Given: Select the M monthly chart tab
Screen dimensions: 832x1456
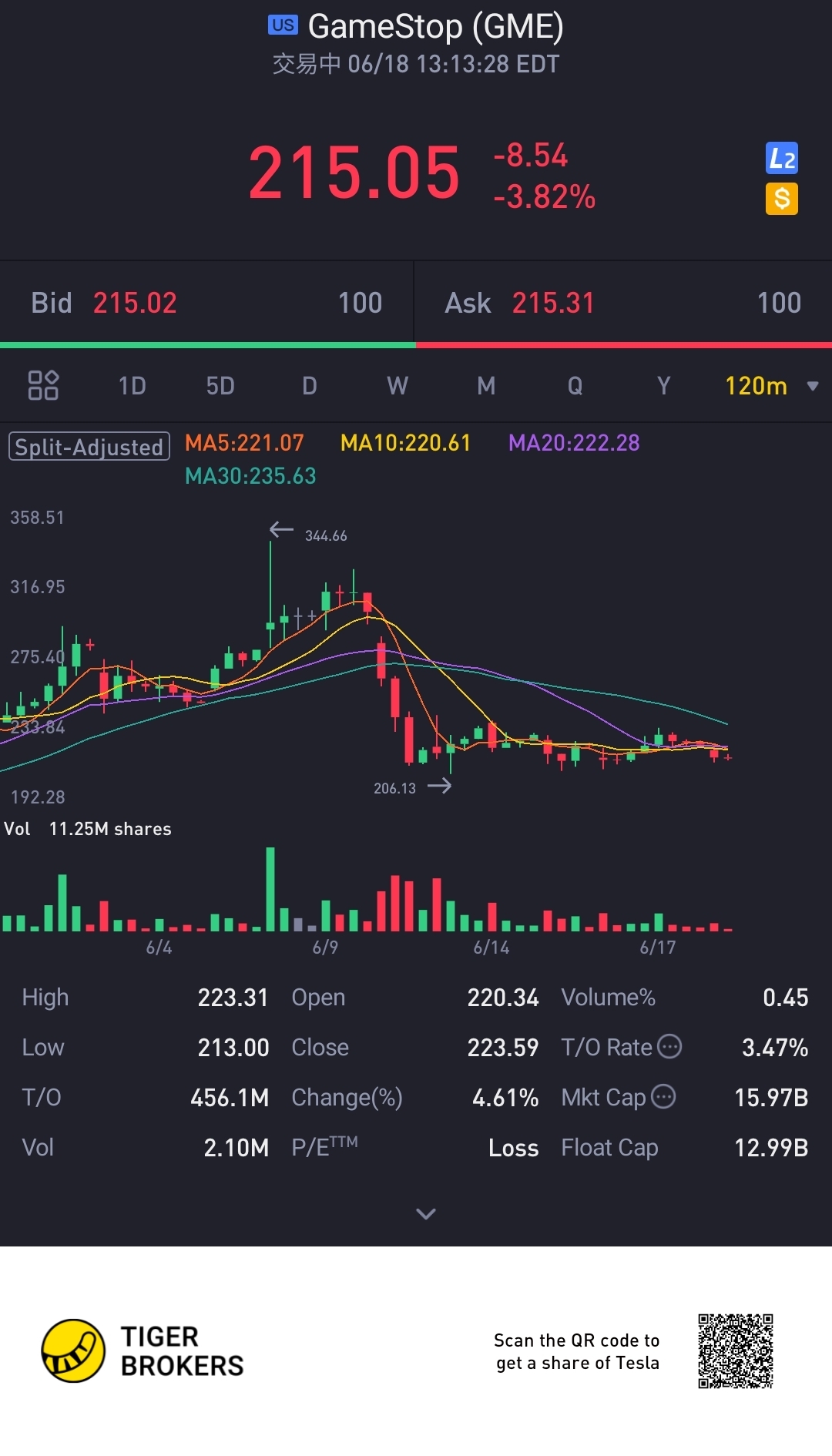Looking at the screenshot, I should 486,385.
